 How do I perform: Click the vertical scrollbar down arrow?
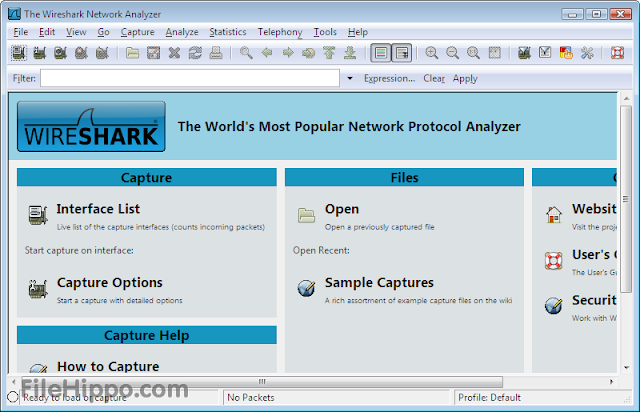point(627,367)
